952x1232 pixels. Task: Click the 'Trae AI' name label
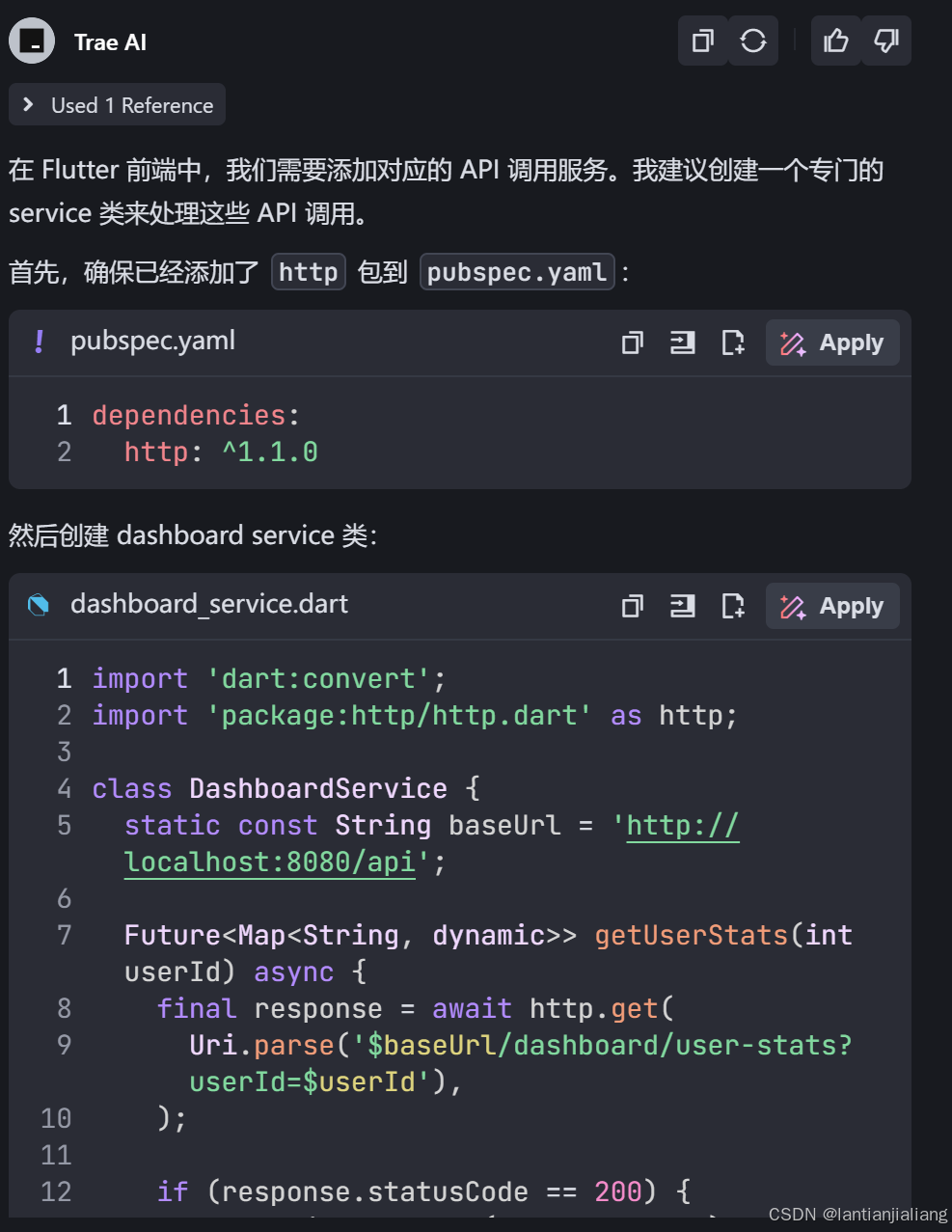coord(110,42)
